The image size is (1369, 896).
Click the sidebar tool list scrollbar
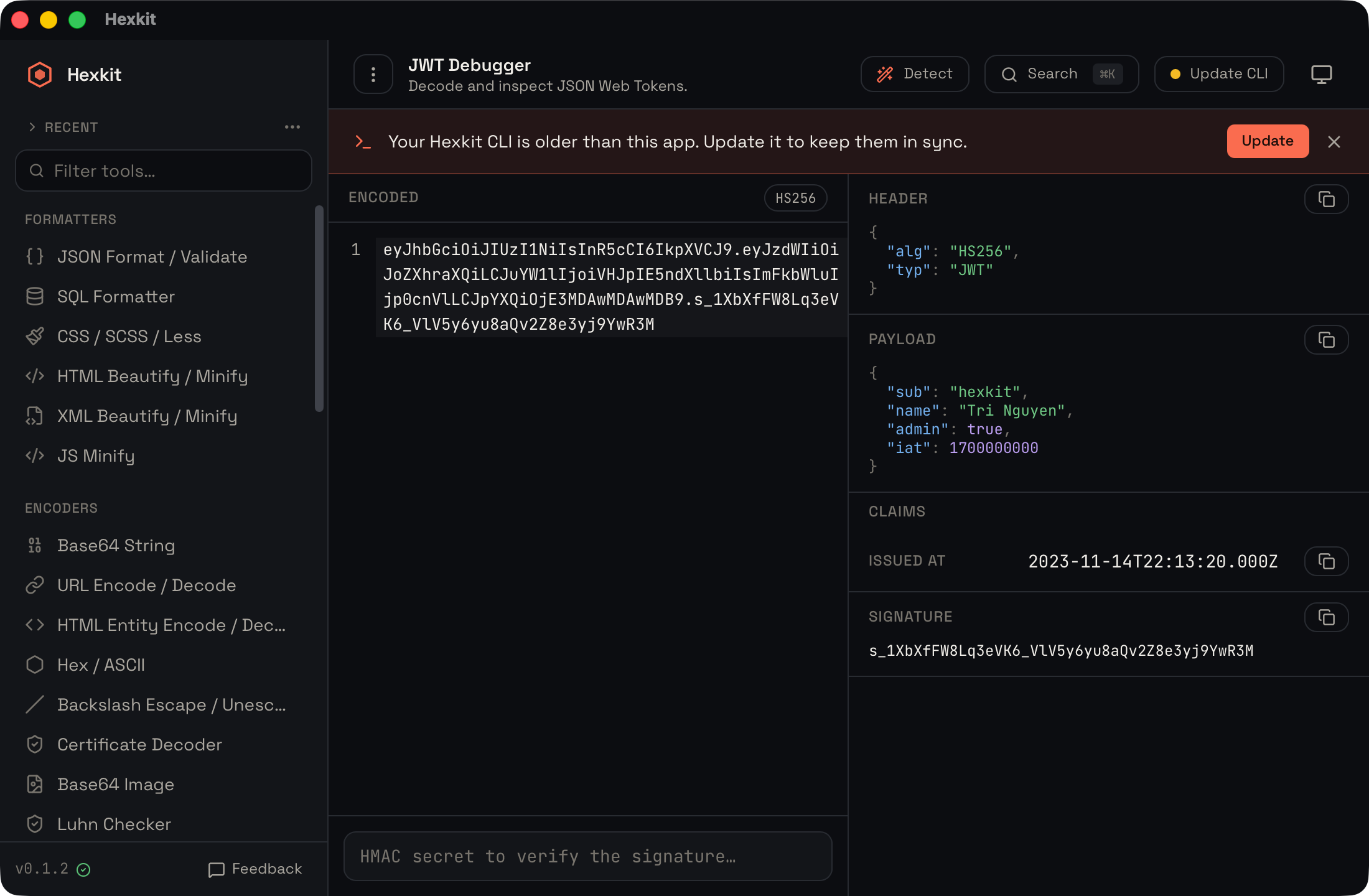[319, 309]
